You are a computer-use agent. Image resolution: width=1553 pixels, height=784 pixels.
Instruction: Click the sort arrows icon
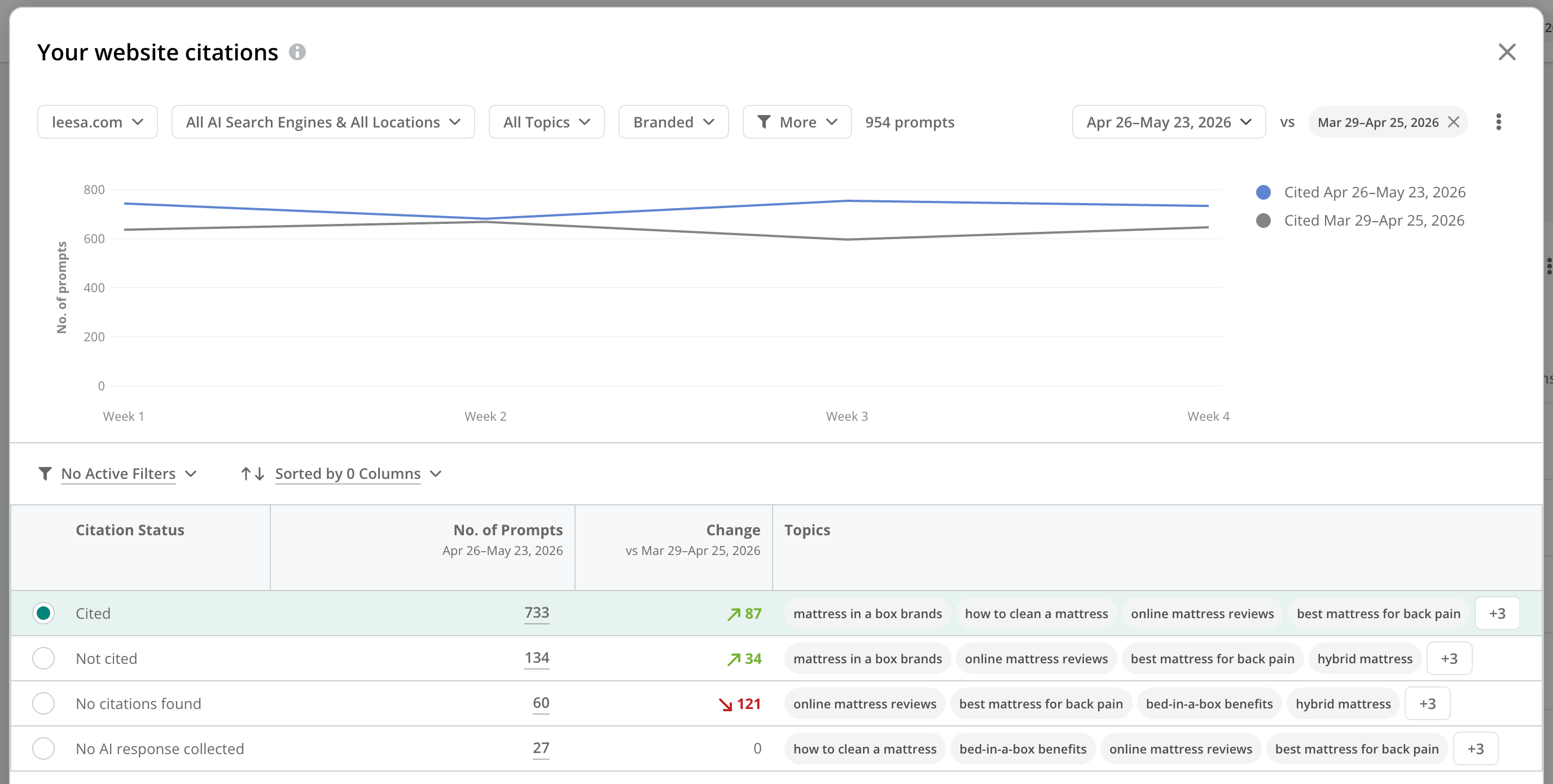click(x=253, y=474)
